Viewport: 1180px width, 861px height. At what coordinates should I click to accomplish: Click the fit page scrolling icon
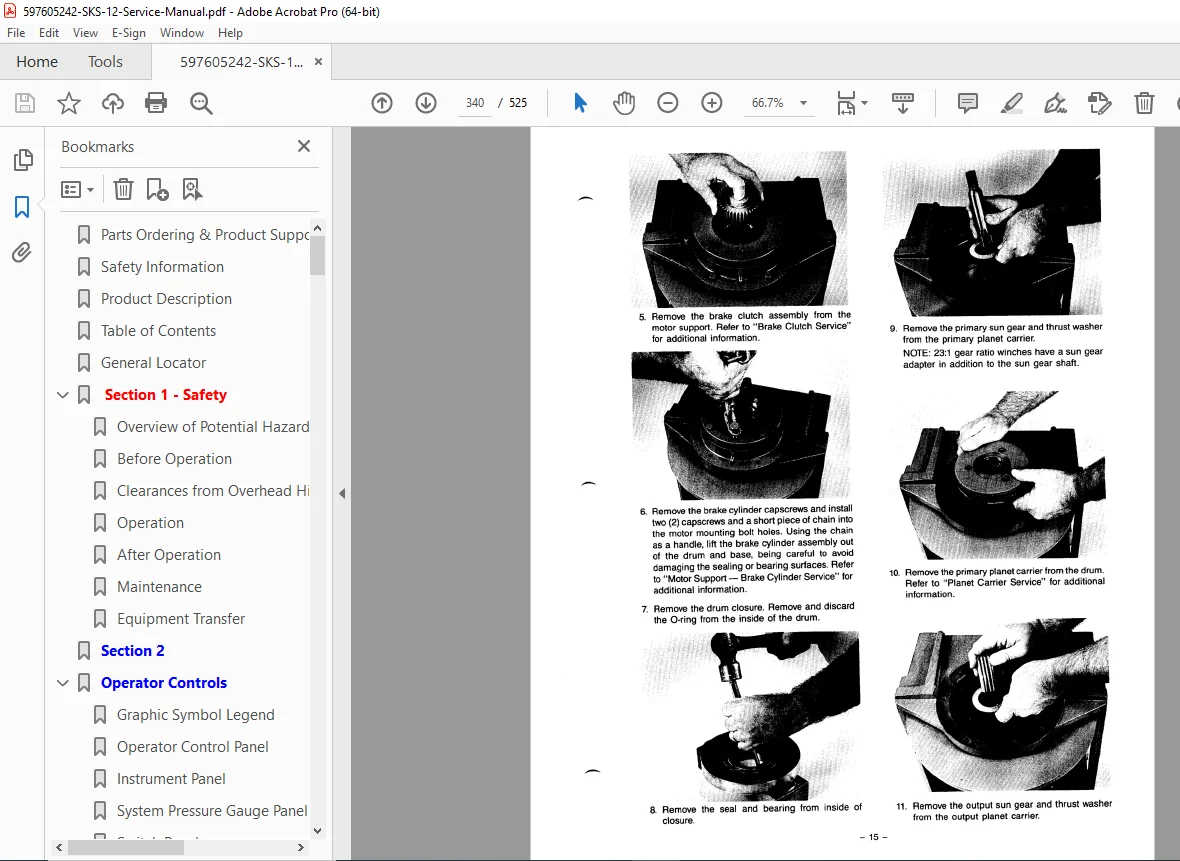[x=846, y=103]
